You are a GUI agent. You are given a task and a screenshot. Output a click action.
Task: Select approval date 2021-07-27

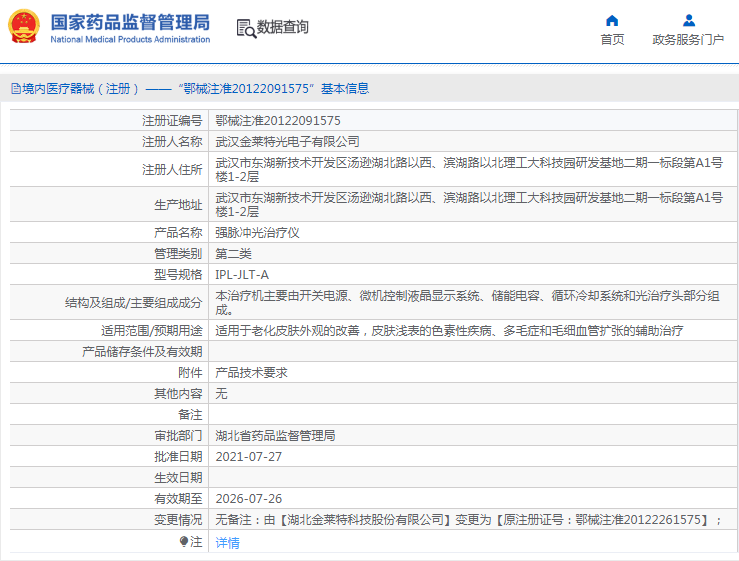[x=248, y=456]
